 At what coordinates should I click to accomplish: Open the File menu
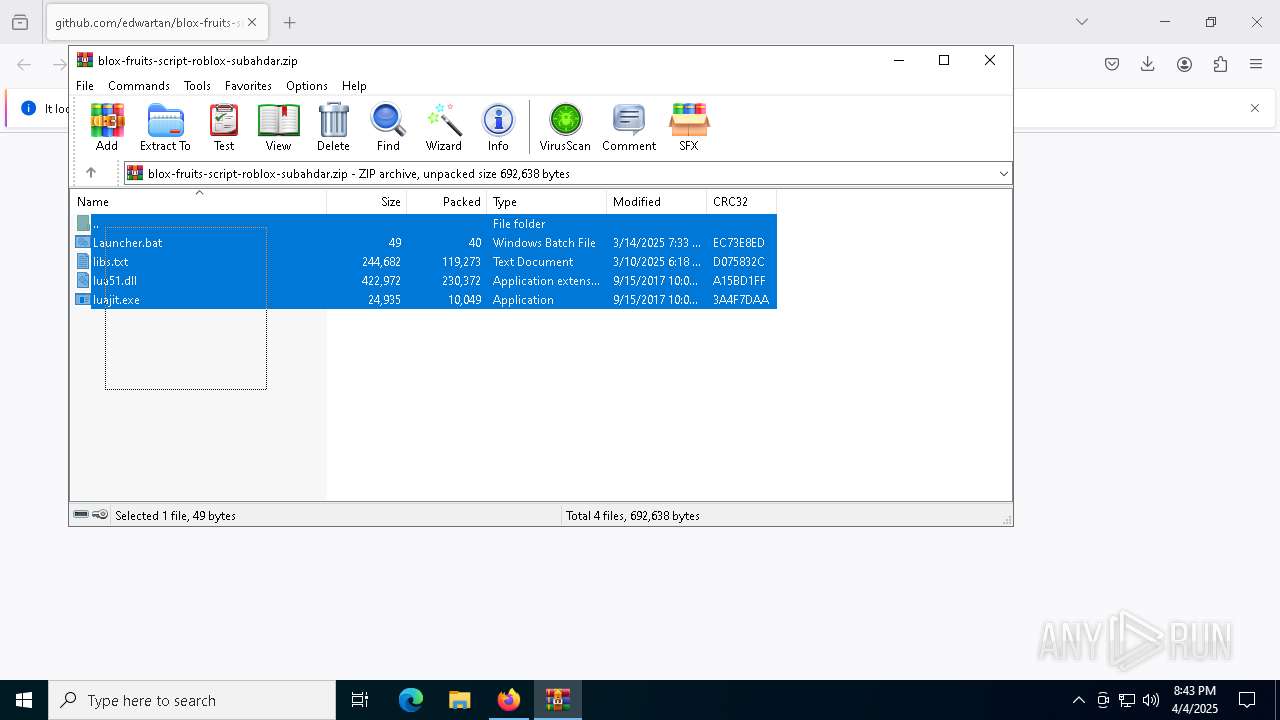click(x=85, y=86)
